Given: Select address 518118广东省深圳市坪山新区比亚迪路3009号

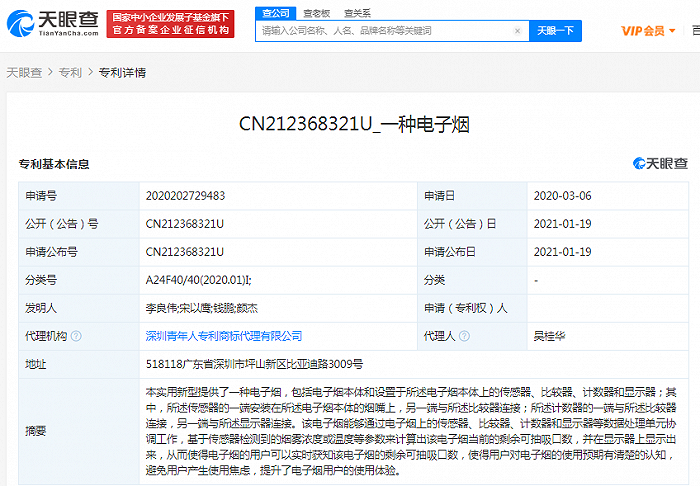Looking at the screenshot, I should [x=254, y=364].
